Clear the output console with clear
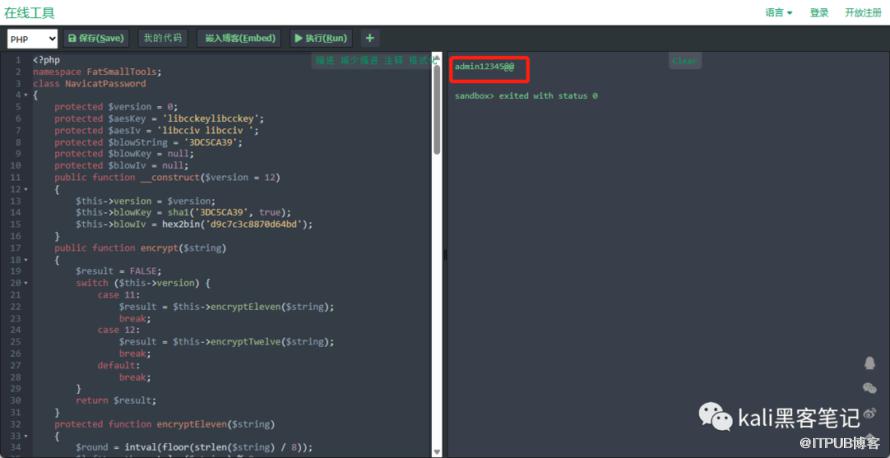Image resolution: width=890 pixels, height=458 pixels. tap(685, 61)
